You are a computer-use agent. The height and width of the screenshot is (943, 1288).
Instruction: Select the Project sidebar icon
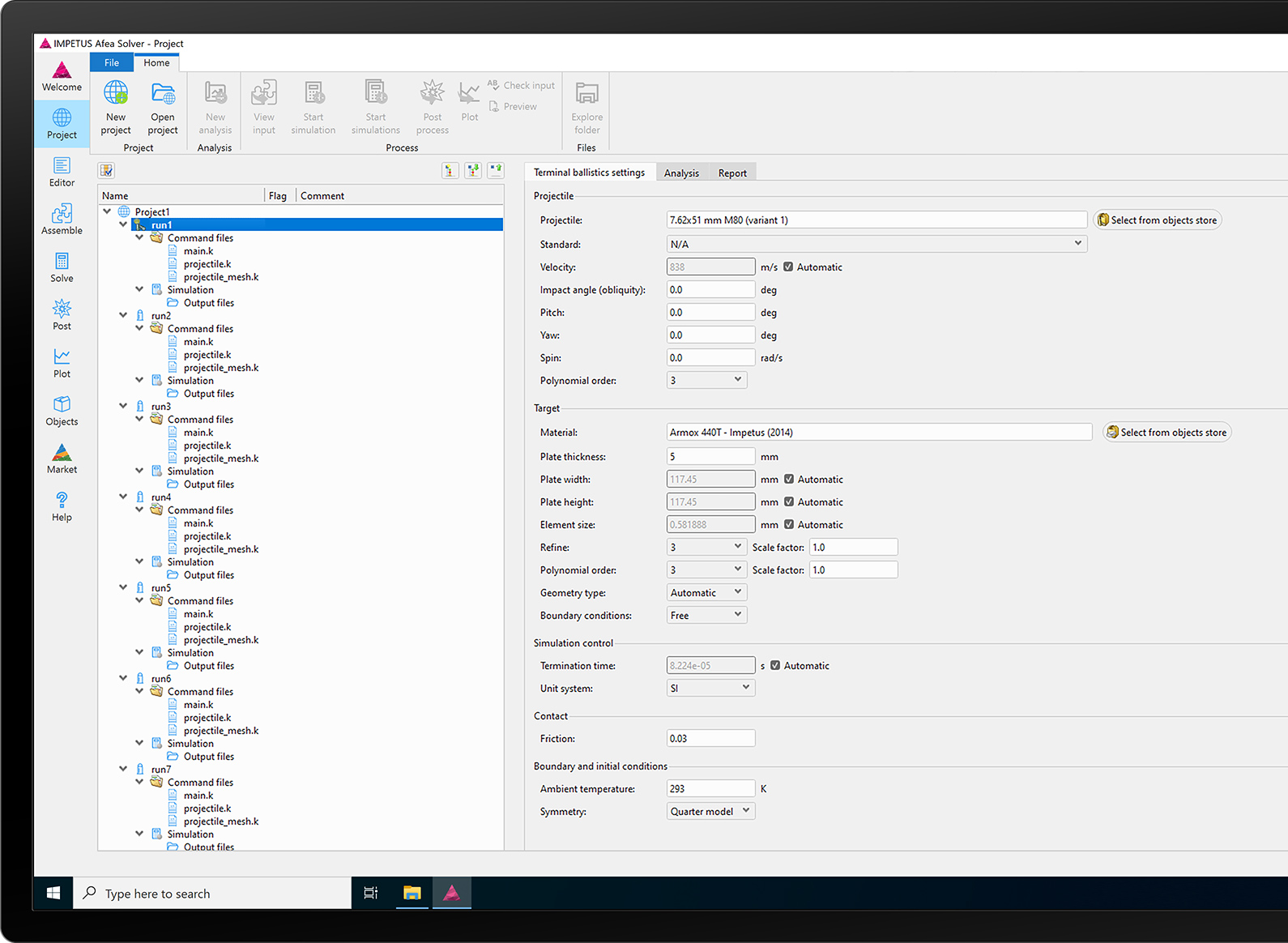(62, 124)
